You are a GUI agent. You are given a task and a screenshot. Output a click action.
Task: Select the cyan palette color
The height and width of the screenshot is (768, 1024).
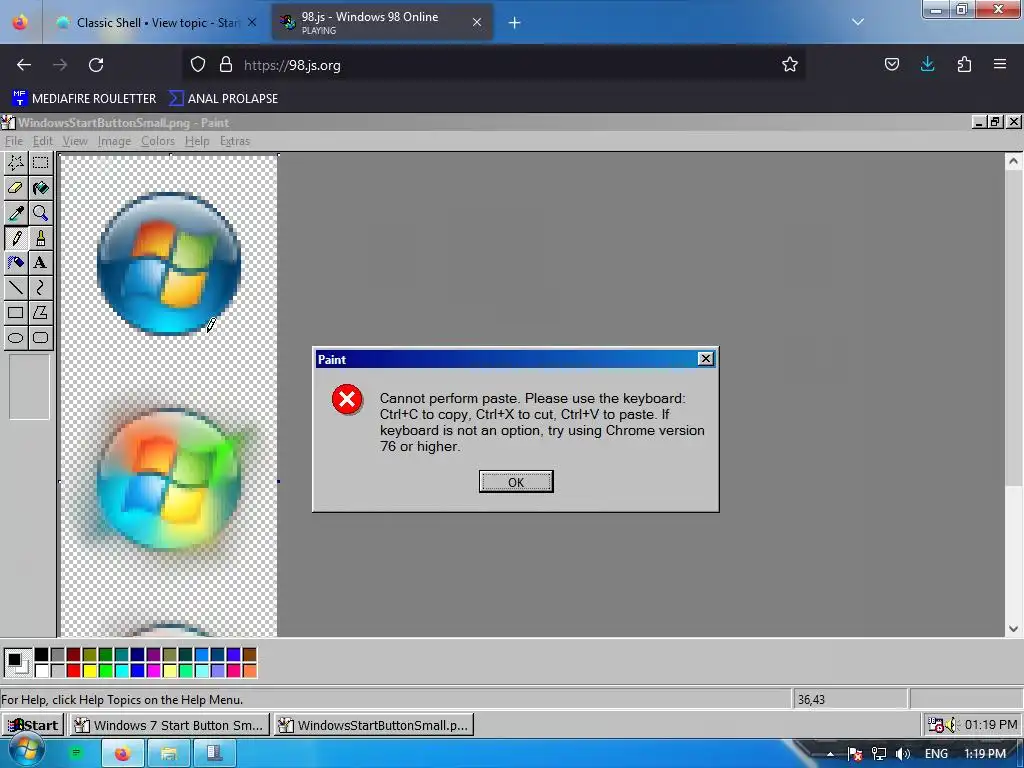[121, 670]
